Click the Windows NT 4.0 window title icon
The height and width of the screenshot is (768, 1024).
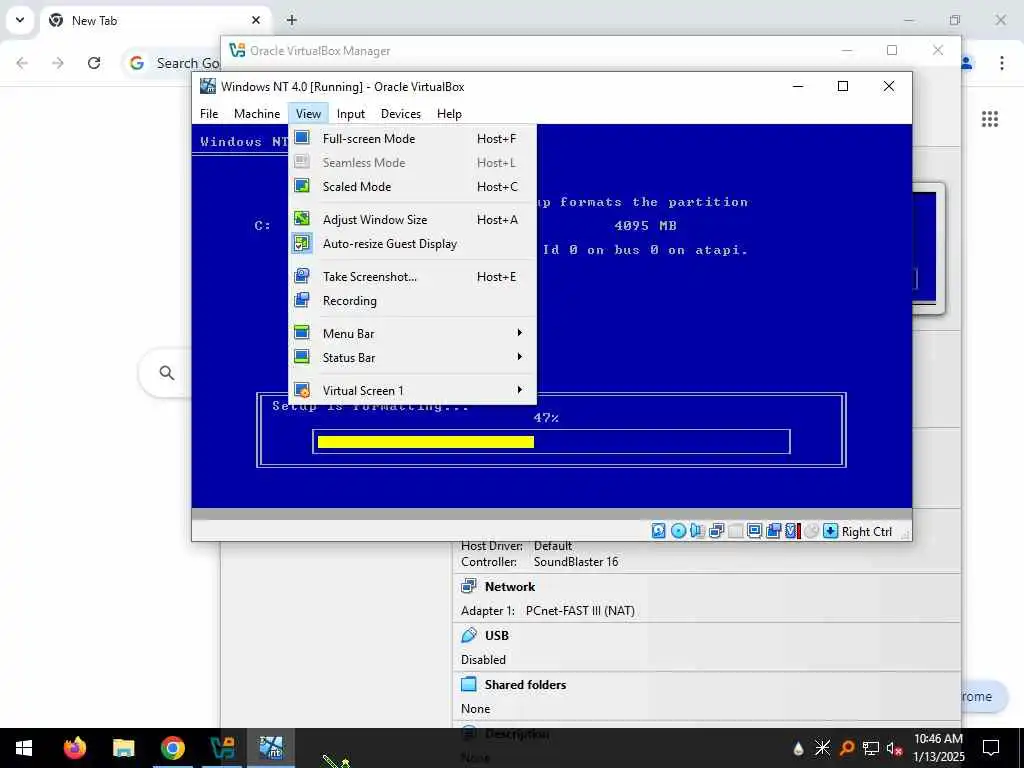click(x=208, y=86)
